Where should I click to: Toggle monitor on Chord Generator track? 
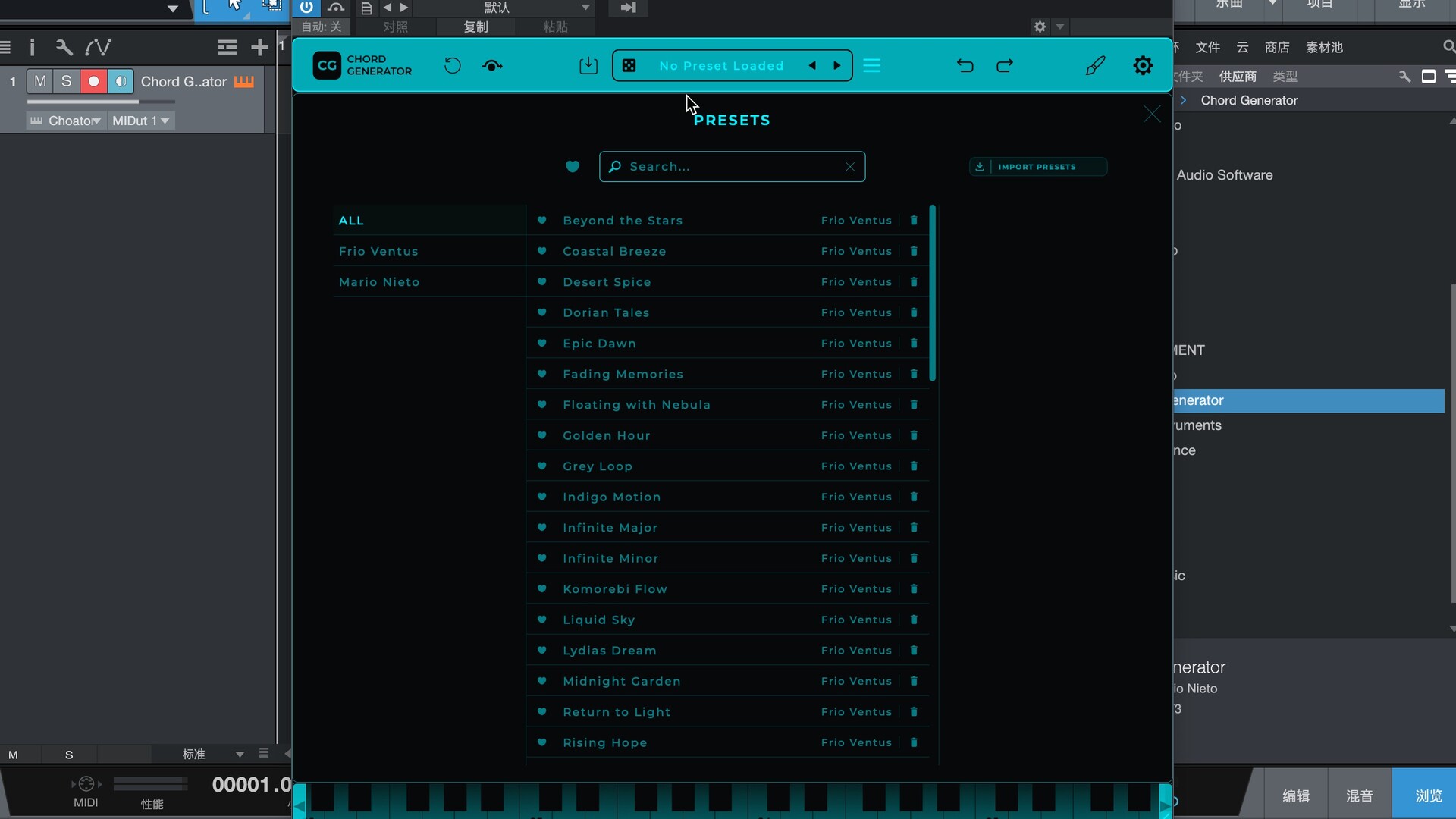[x=121, y=81]
